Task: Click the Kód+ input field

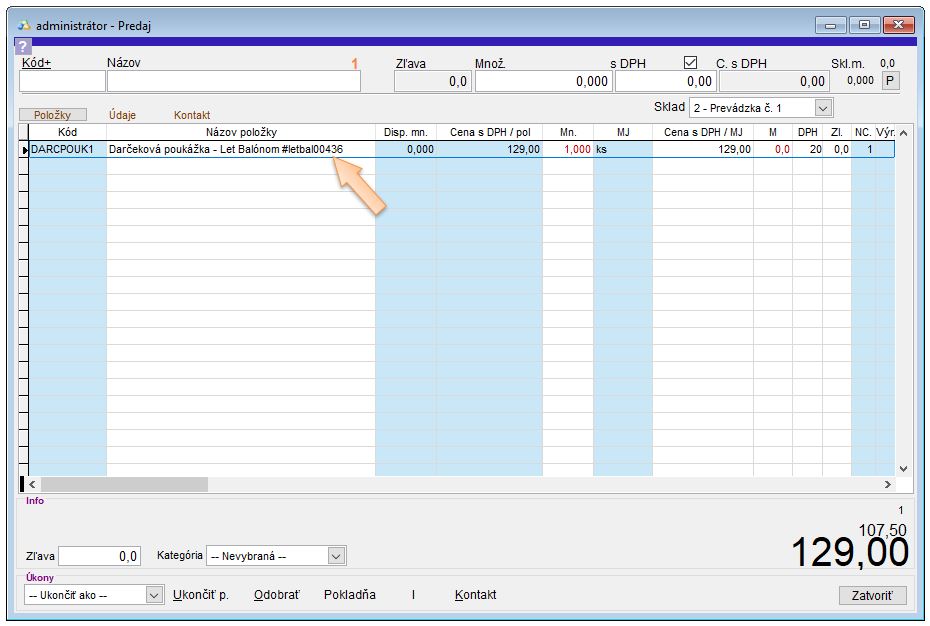Action: tap(62, 82)
